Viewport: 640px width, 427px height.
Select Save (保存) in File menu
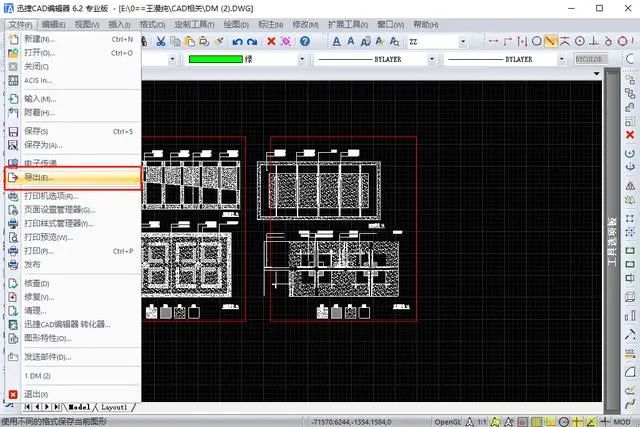point(73,131)
